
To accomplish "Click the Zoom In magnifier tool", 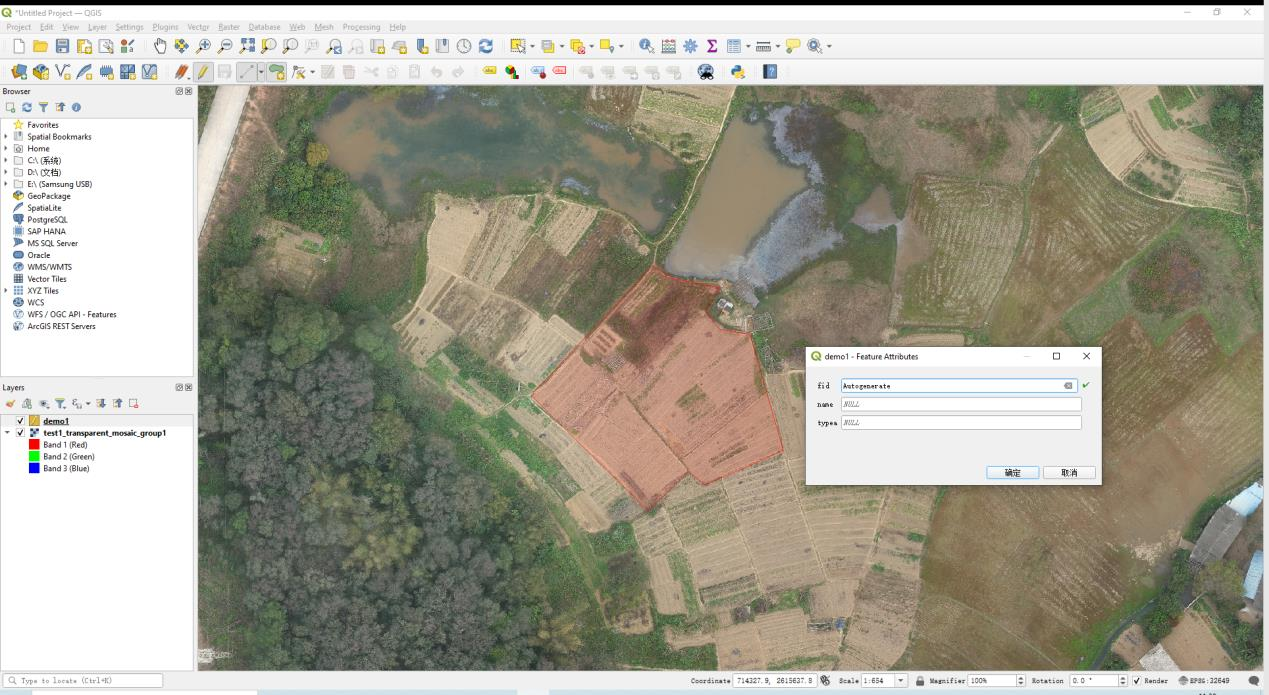I will click(x=203, y=46).
